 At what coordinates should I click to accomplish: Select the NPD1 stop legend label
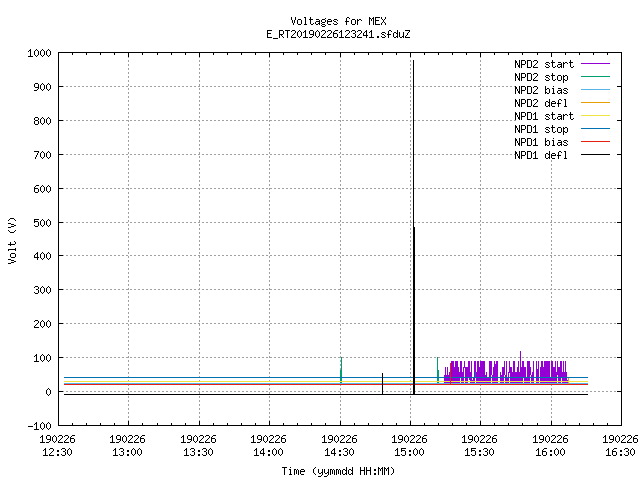coord(541,129)
